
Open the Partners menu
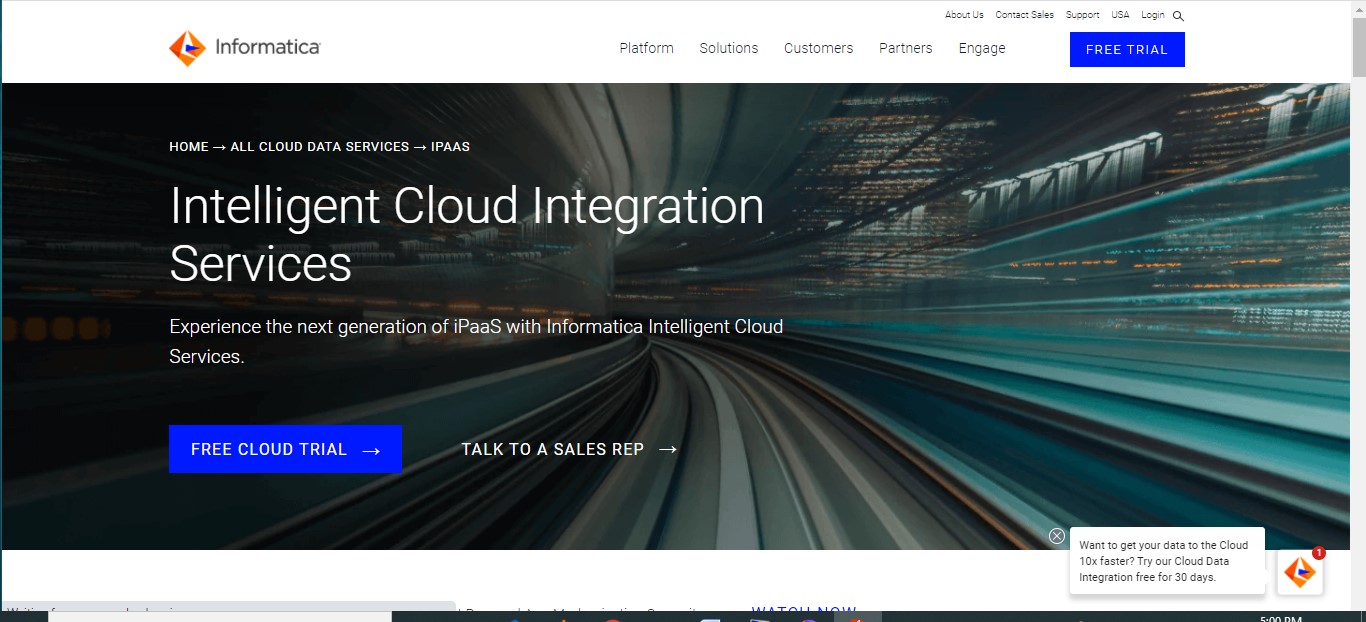coord(906,48)
